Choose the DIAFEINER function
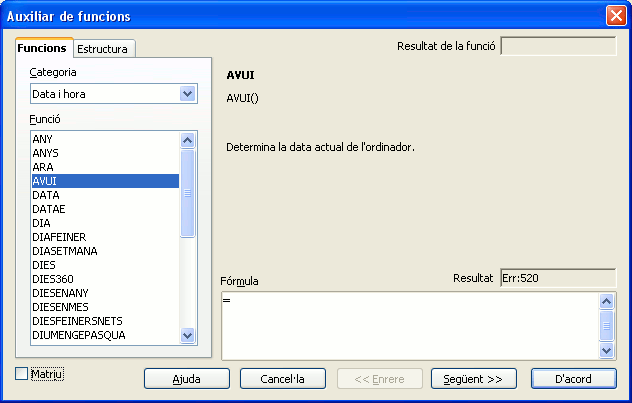 [x=62, y=237]
